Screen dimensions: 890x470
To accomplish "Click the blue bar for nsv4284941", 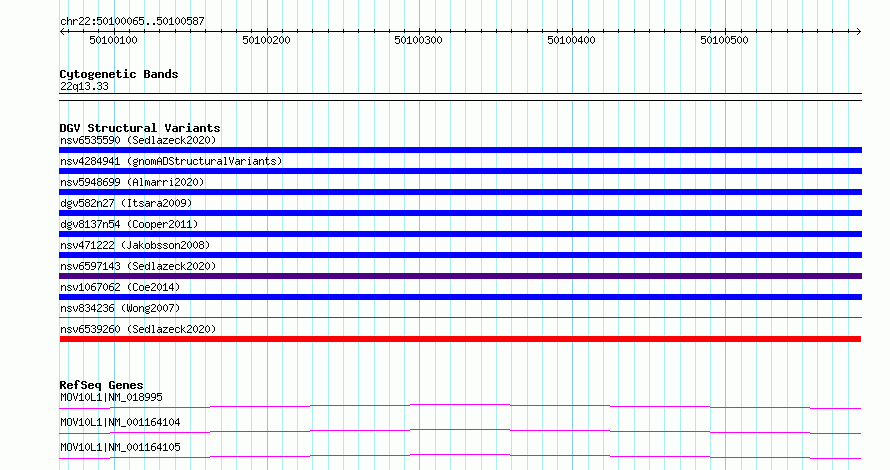I will [x=460, y=171].
